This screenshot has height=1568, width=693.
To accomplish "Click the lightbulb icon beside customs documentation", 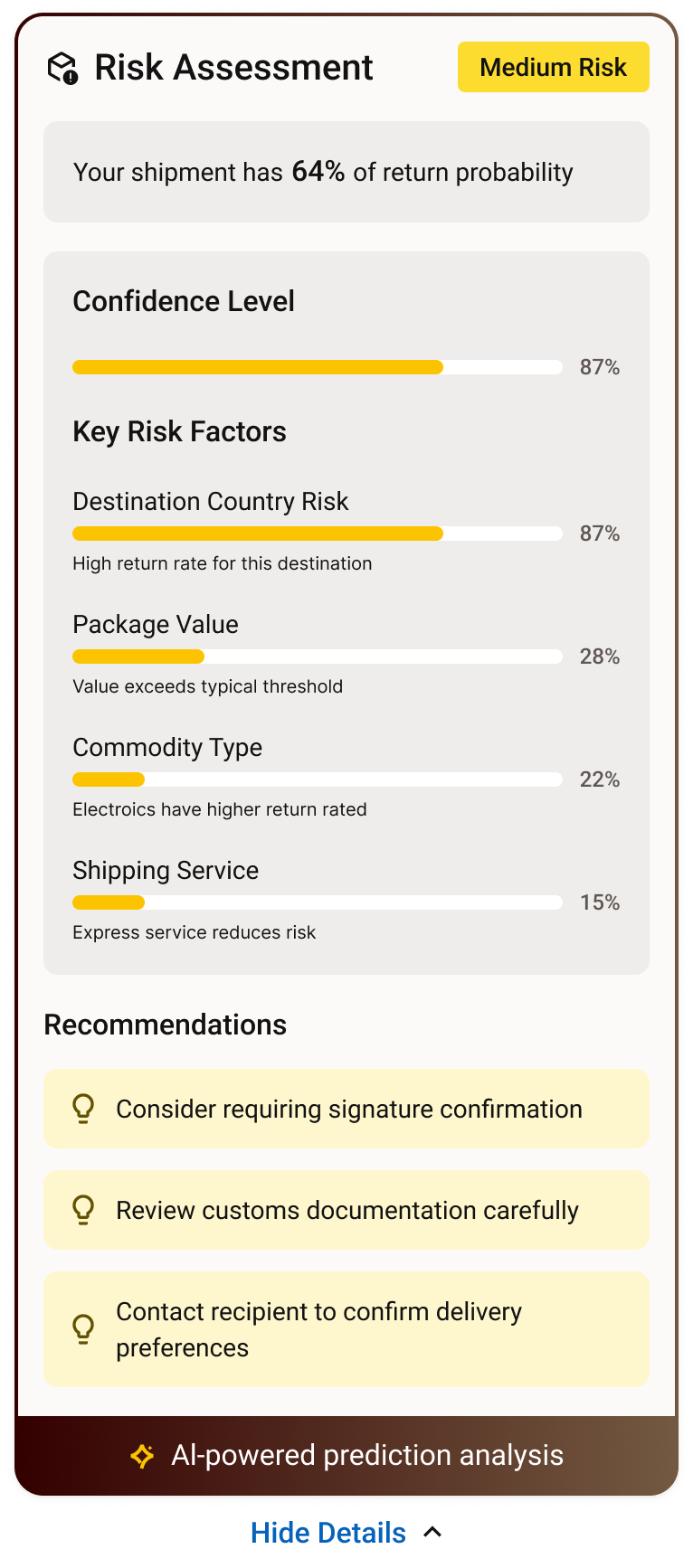I will pyautogui.click(x=83, y=1210).
